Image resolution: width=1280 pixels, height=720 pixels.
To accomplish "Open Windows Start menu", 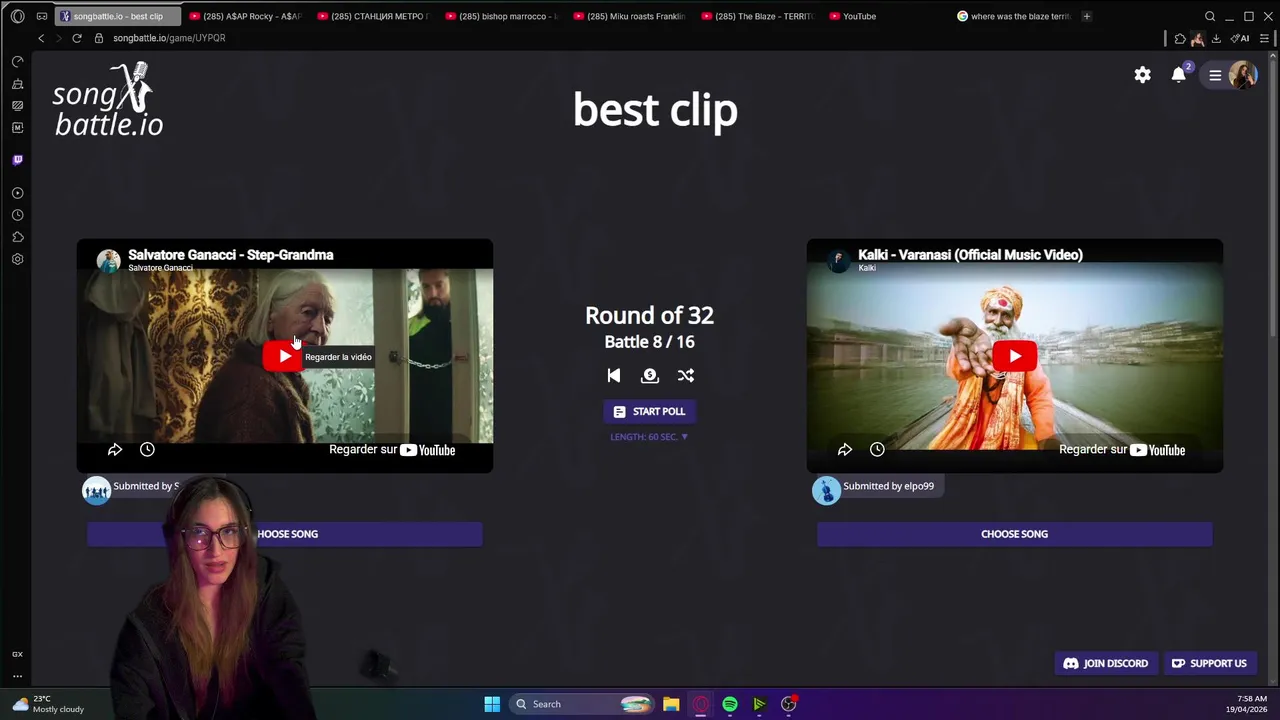I will coord(492,704).
